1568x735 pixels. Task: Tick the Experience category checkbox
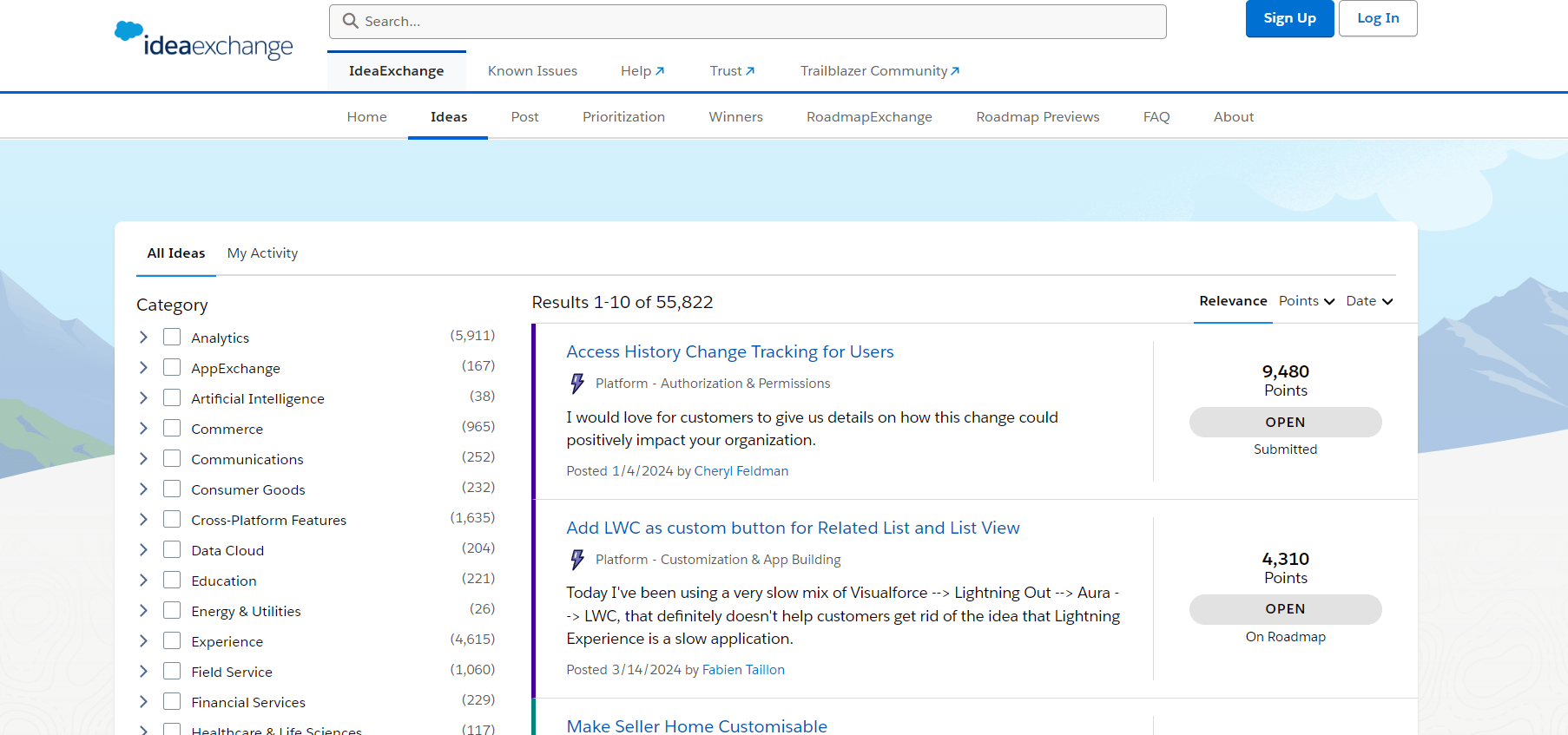(x=172, y=640)
